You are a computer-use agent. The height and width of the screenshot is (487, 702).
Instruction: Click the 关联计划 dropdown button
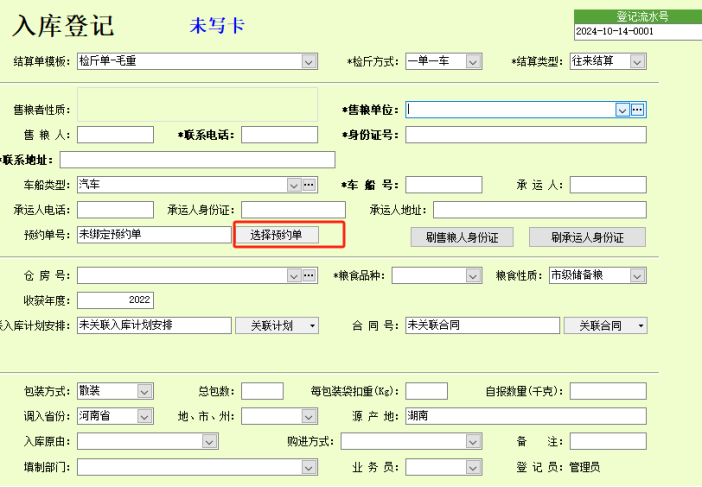(276, 325)
